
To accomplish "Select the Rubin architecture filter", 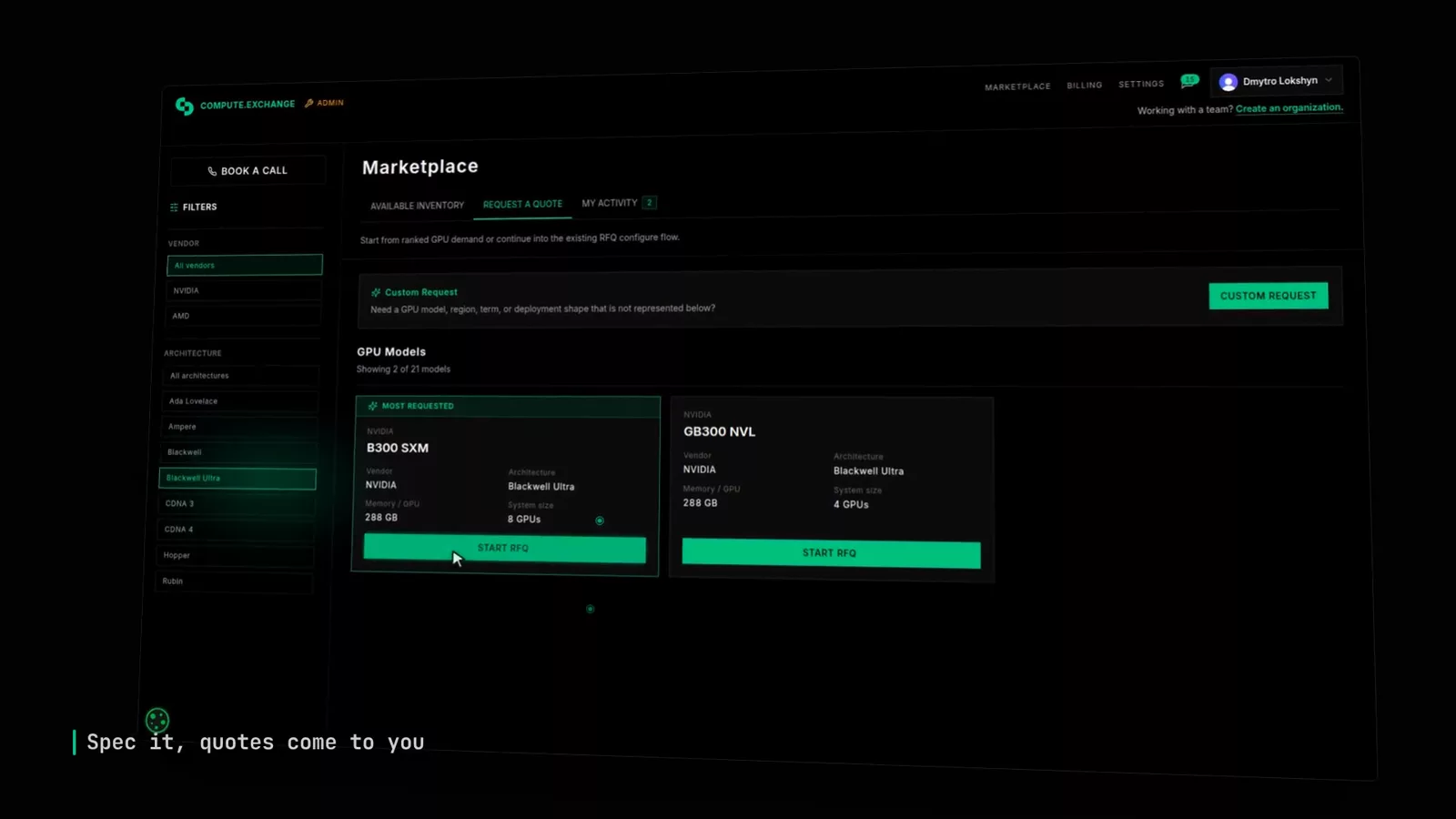I will click(234, 581).
